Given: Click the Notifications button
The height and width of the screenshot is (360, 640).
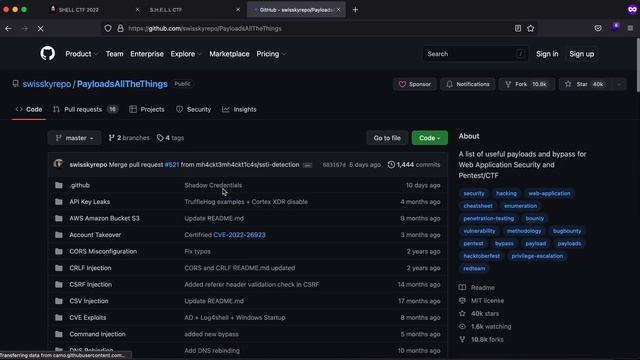Looking at the screenshot, I should (x=468, y=84).
